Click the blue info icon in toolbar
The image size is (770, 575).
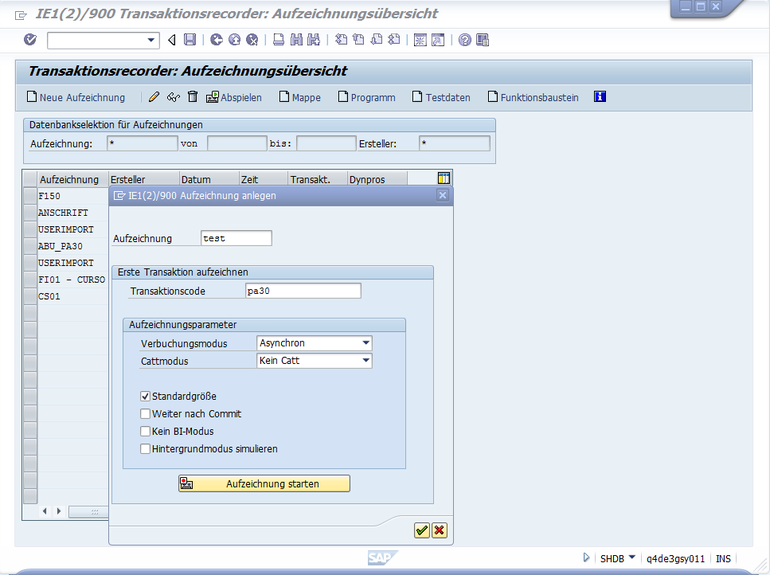click(600, 97)
